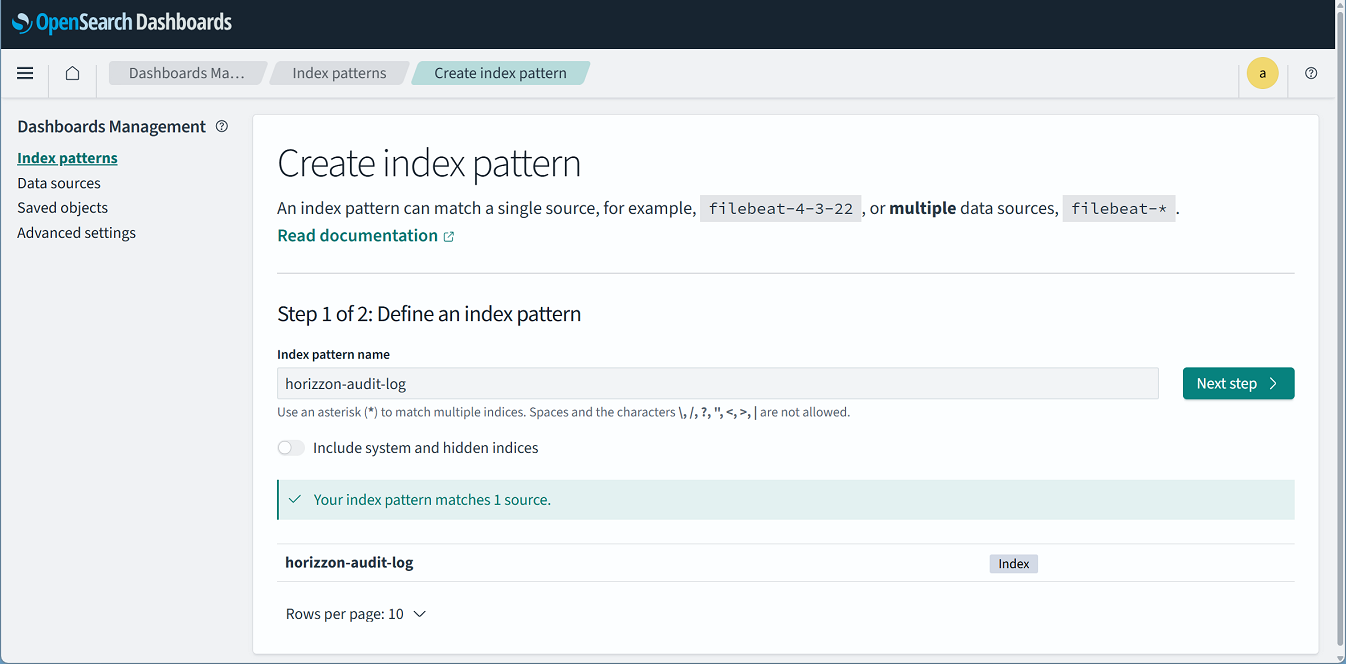
Task: Click the Step 1 of 2 heading
Action: tap(429, 314)
